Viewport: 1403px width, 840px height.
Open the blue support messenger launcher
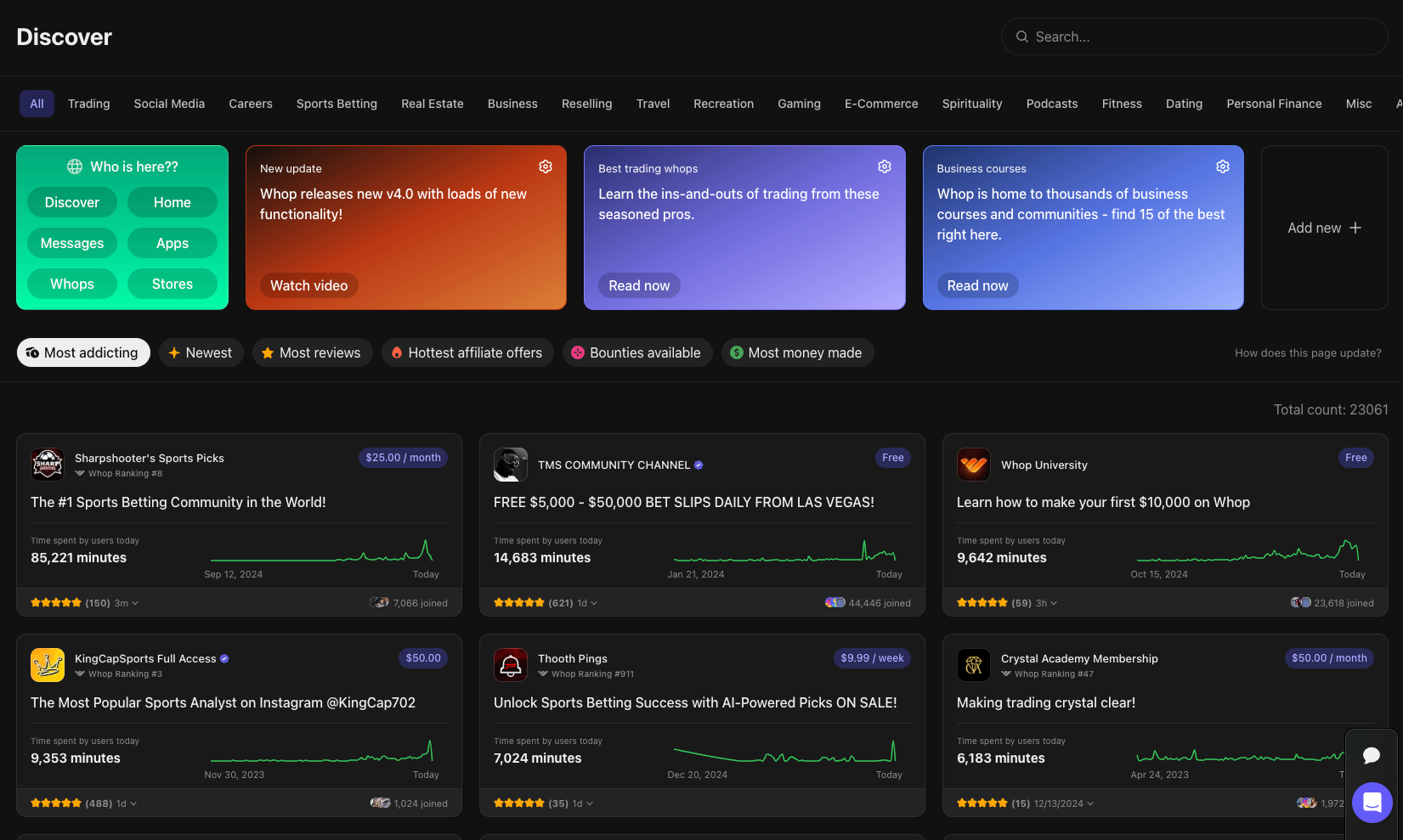click(1372, 803)
